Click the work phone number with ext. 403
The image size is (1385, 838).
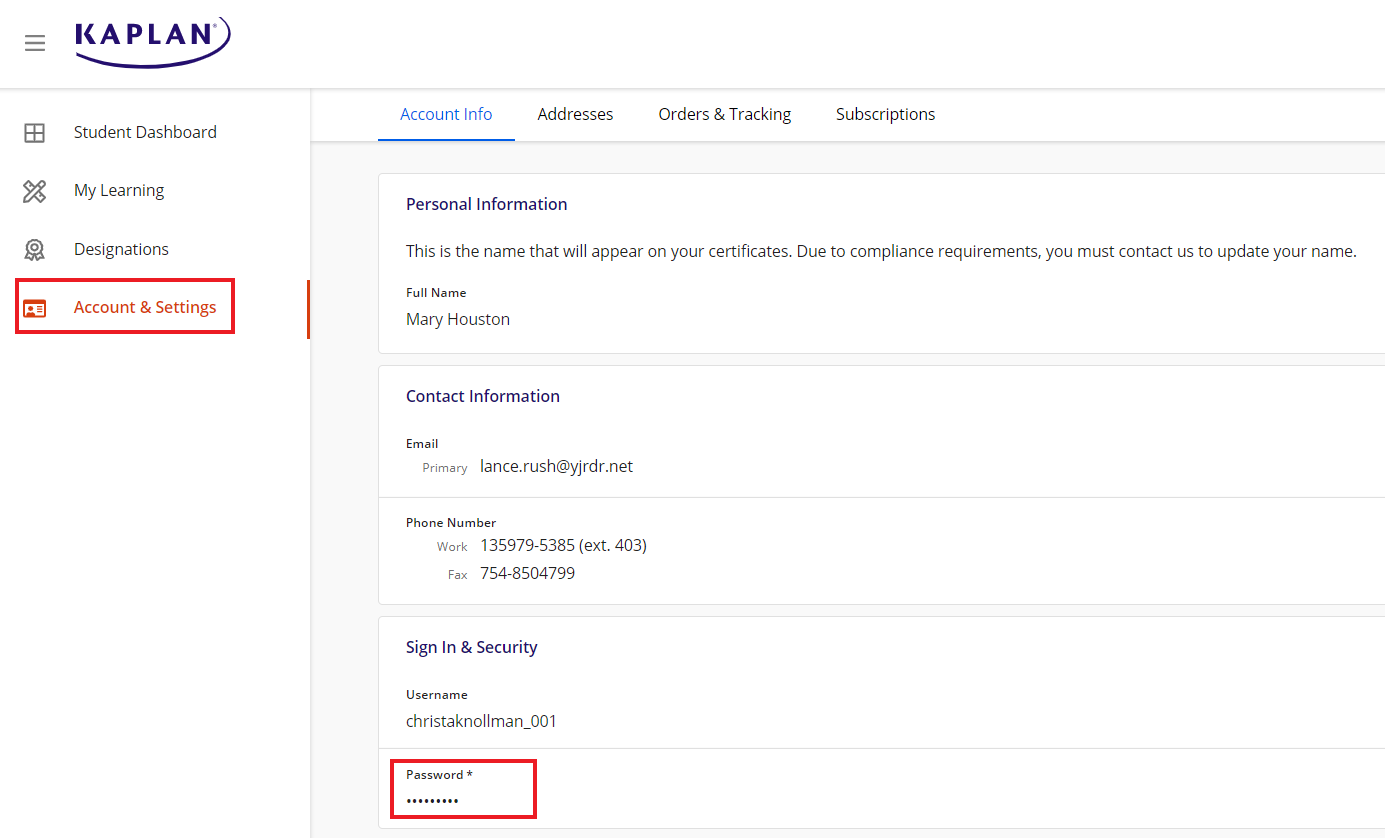tap(563, 545)
